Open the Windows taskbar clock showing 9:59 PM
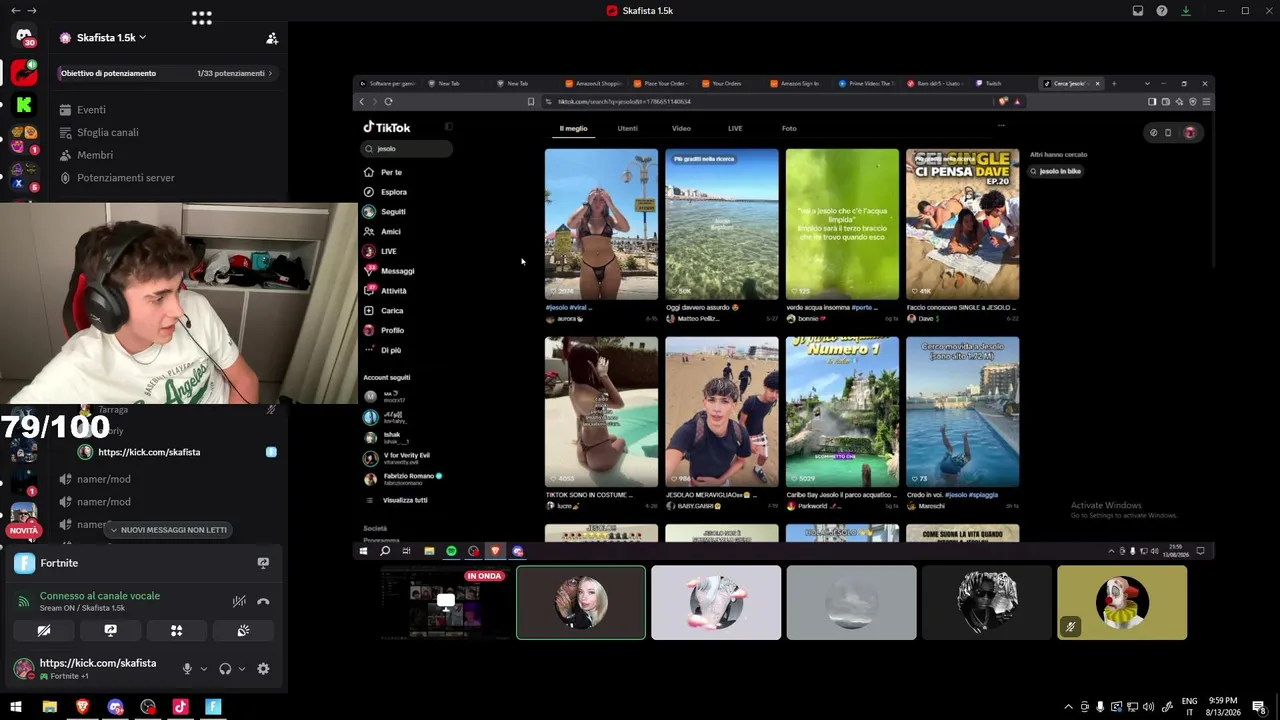The height and width of the screenshot is (720, 1280). click(x=1223, y=706)
